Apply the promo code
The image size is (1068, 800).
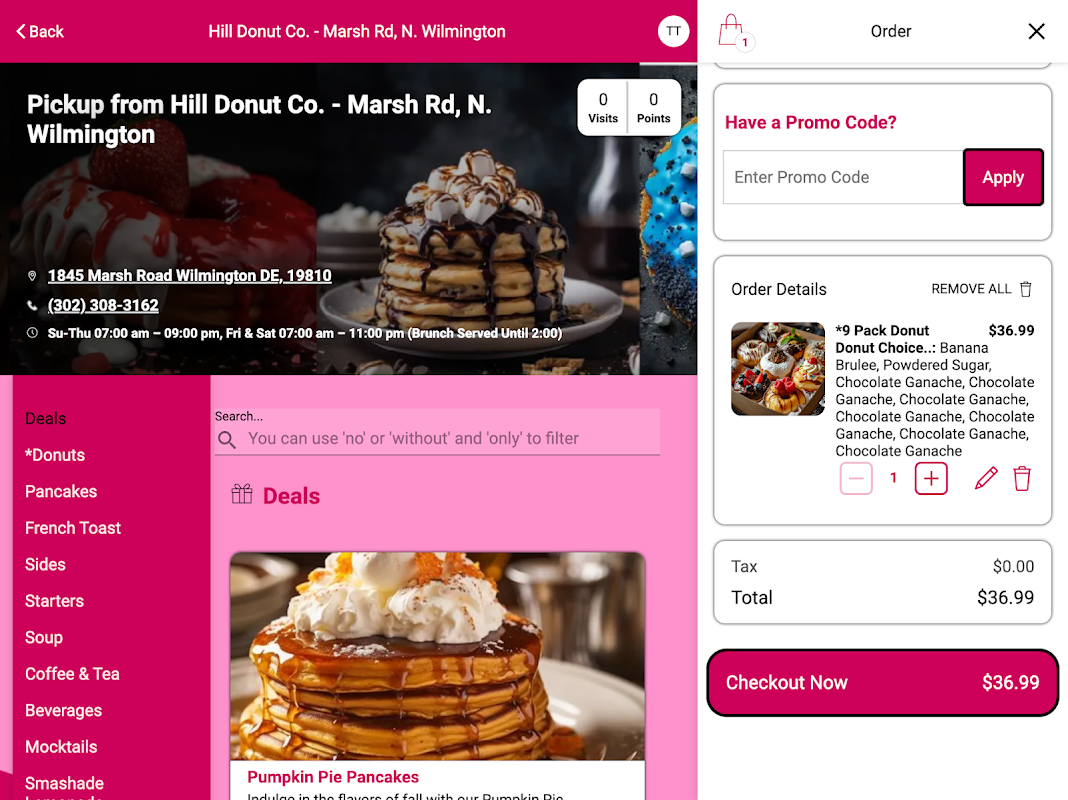pyautogui.click(x=1003, y=177)
